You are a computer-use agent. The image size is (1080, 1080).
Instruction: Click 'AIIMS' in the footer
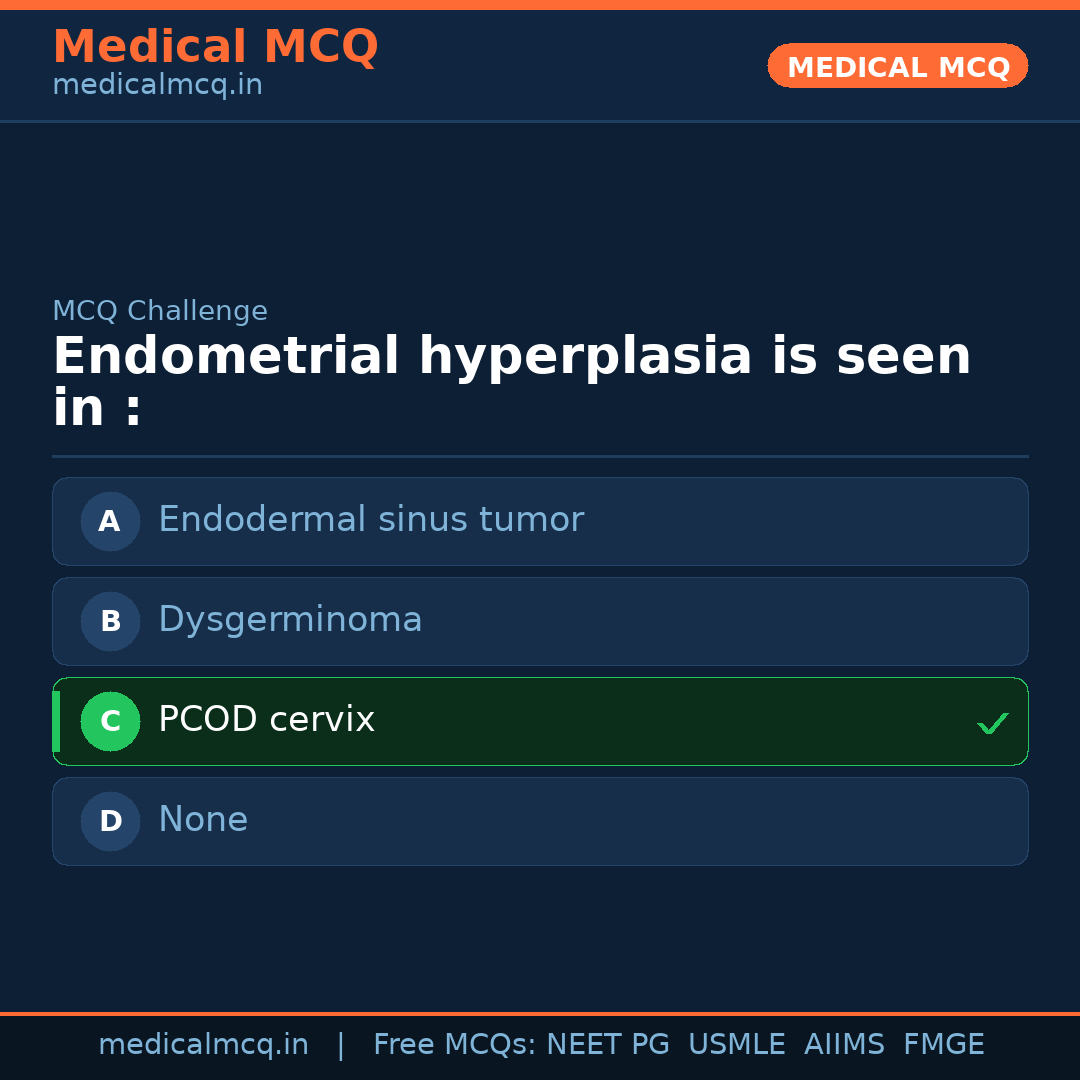pos(844,1045)
